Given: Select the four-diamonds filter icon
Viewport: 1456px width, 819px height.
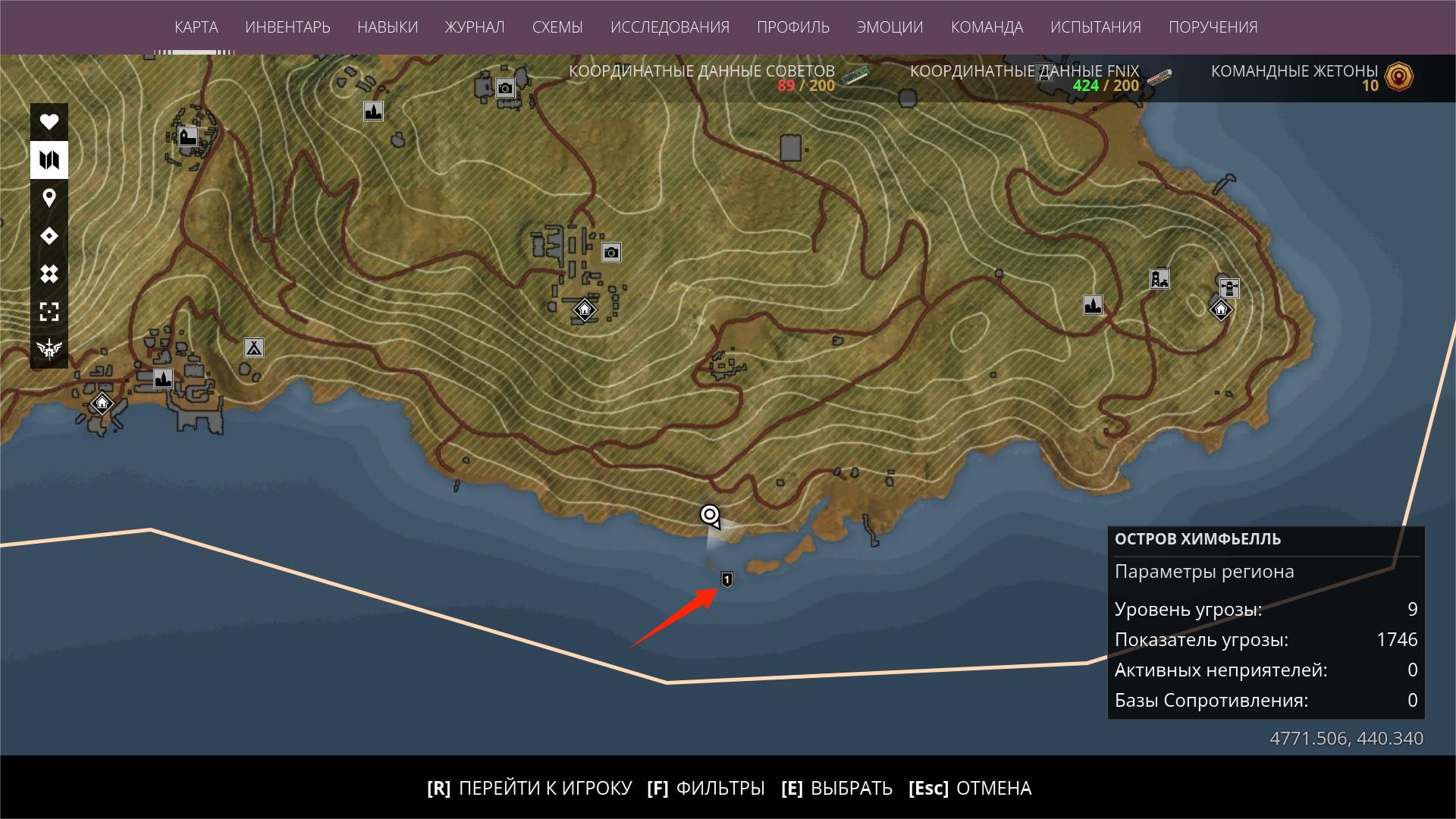Looking at the screenshot, I should (49, 274).
